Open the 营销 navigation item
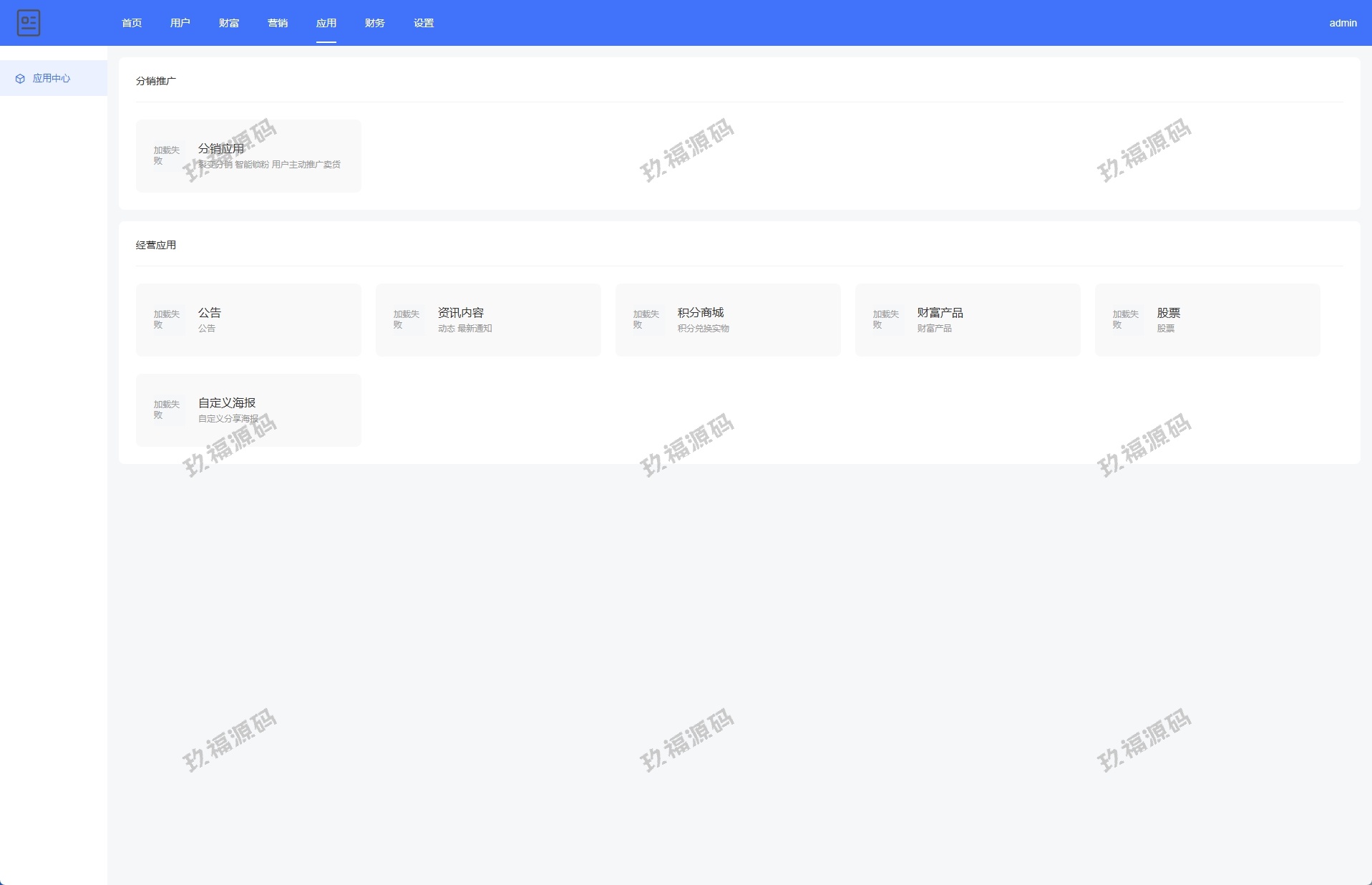The width and height of the screenshot is (1372, 885). 278,23
